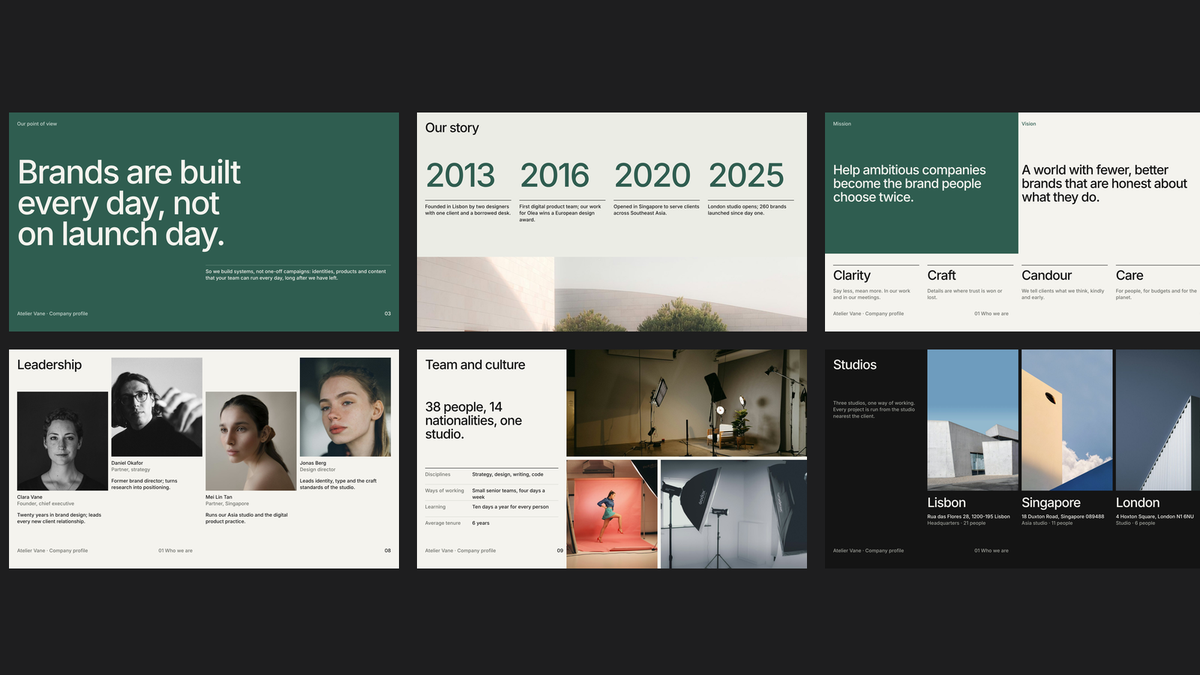Select the "Leadership" slide title

pos(49,365)
